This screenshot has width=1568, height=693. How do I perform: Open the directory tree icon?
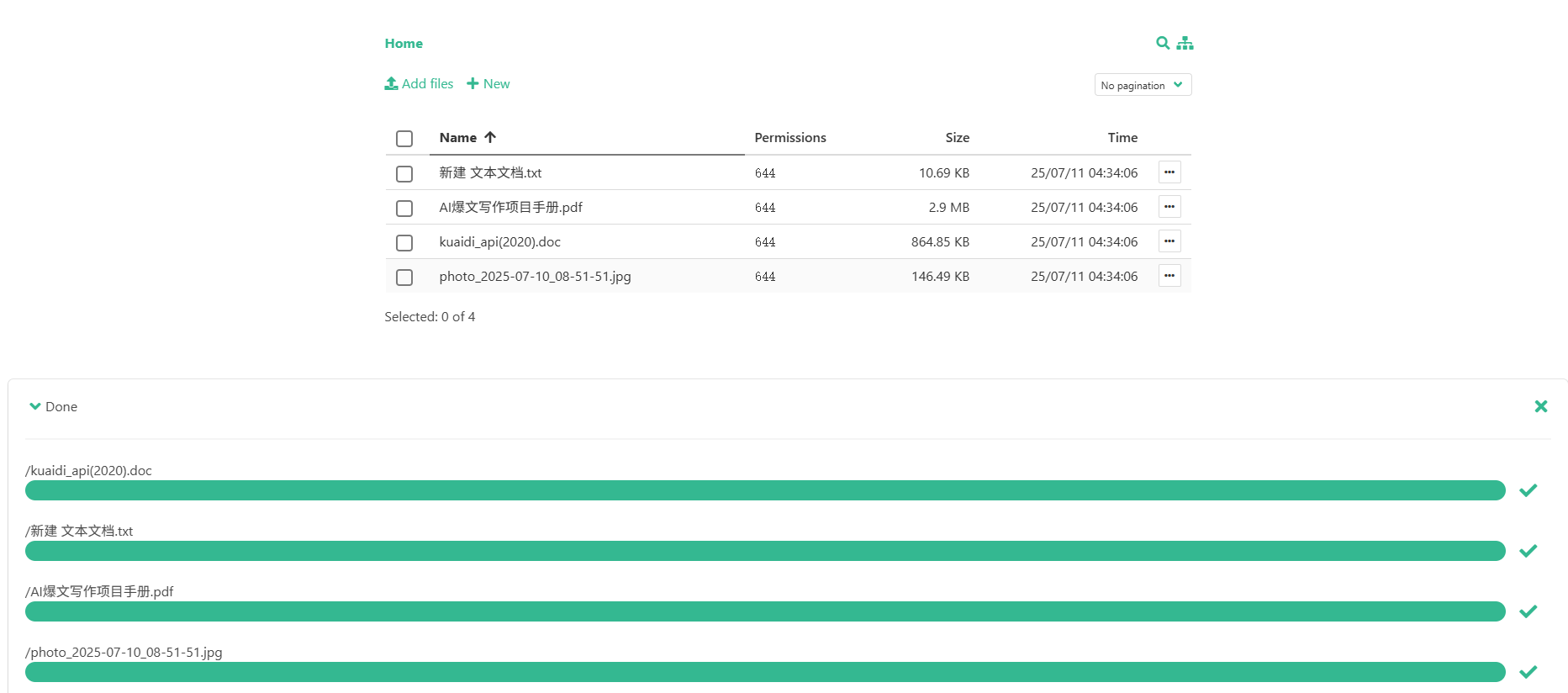1185,43
